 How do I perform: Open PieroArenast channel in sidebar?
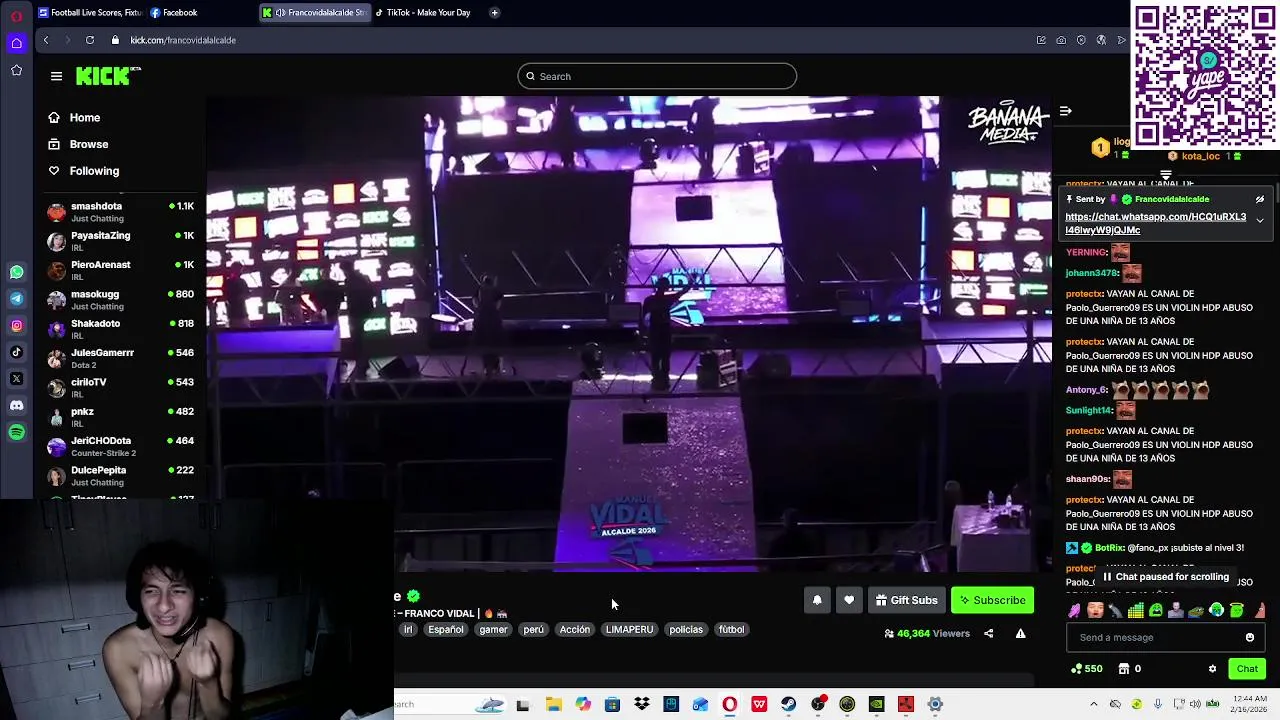click(x=121, y=270)
